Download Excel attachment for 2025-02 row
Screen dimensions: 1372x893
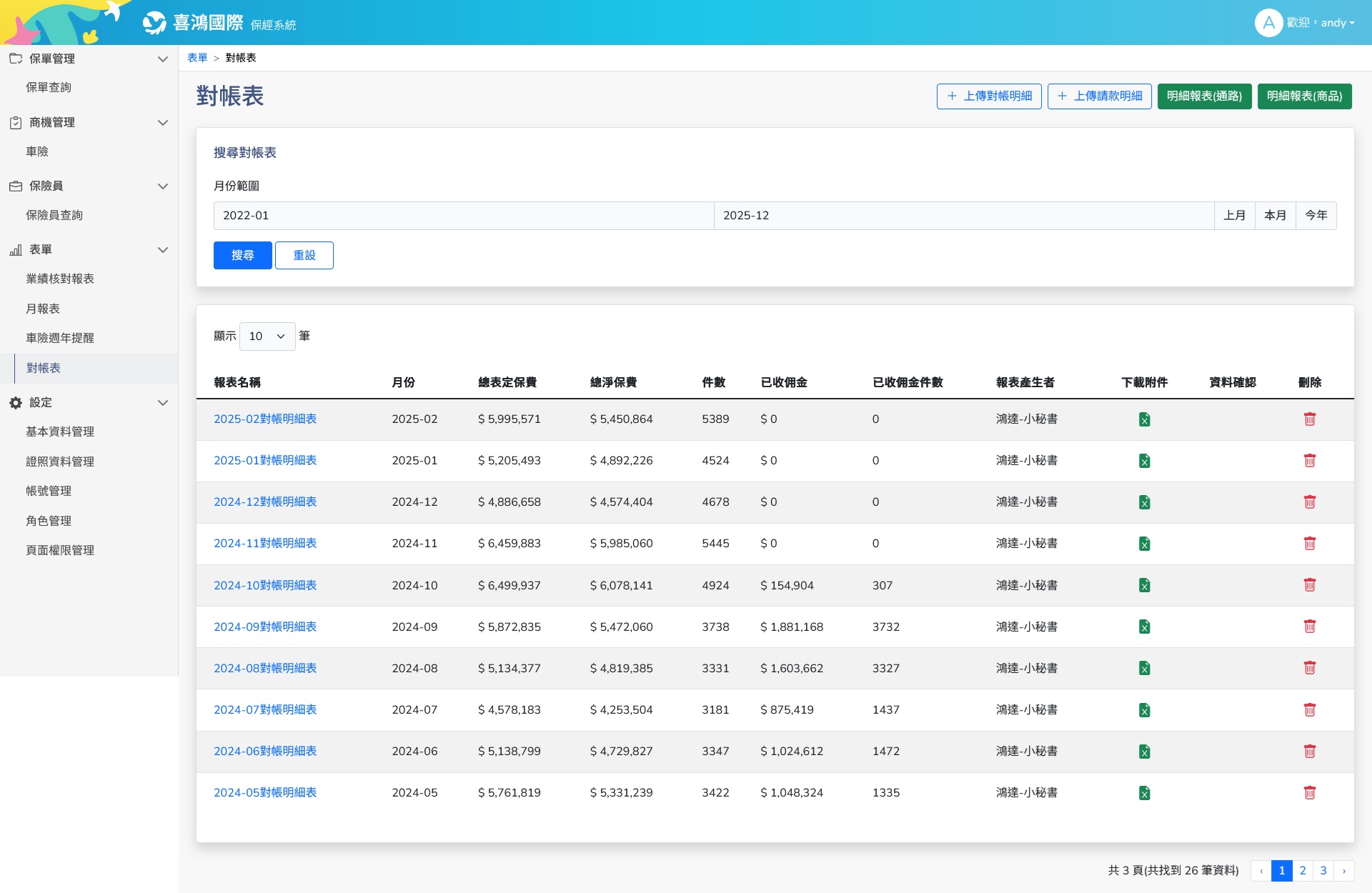point(1144,419)
